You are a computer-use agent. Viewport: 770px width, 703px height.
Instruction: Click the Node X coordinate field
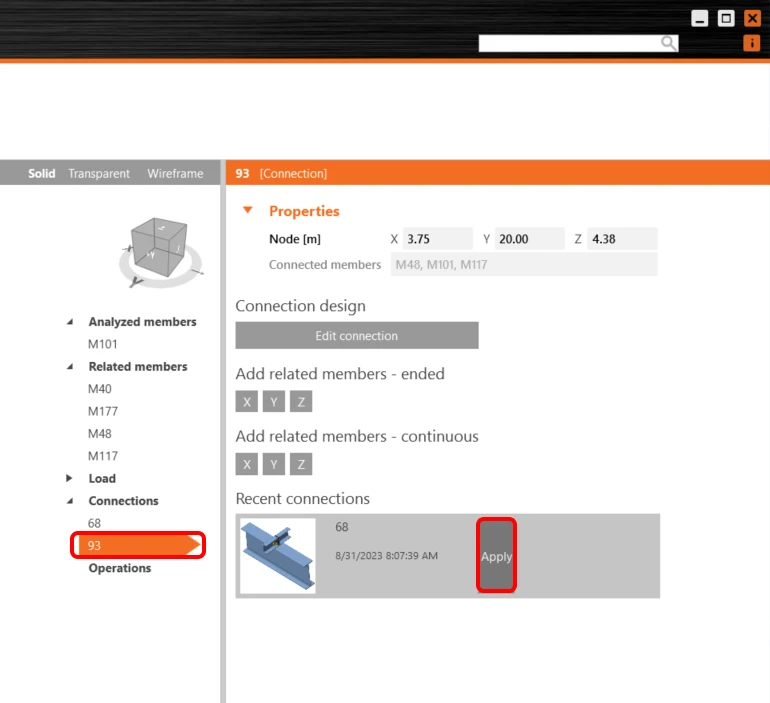click(438, 239)
